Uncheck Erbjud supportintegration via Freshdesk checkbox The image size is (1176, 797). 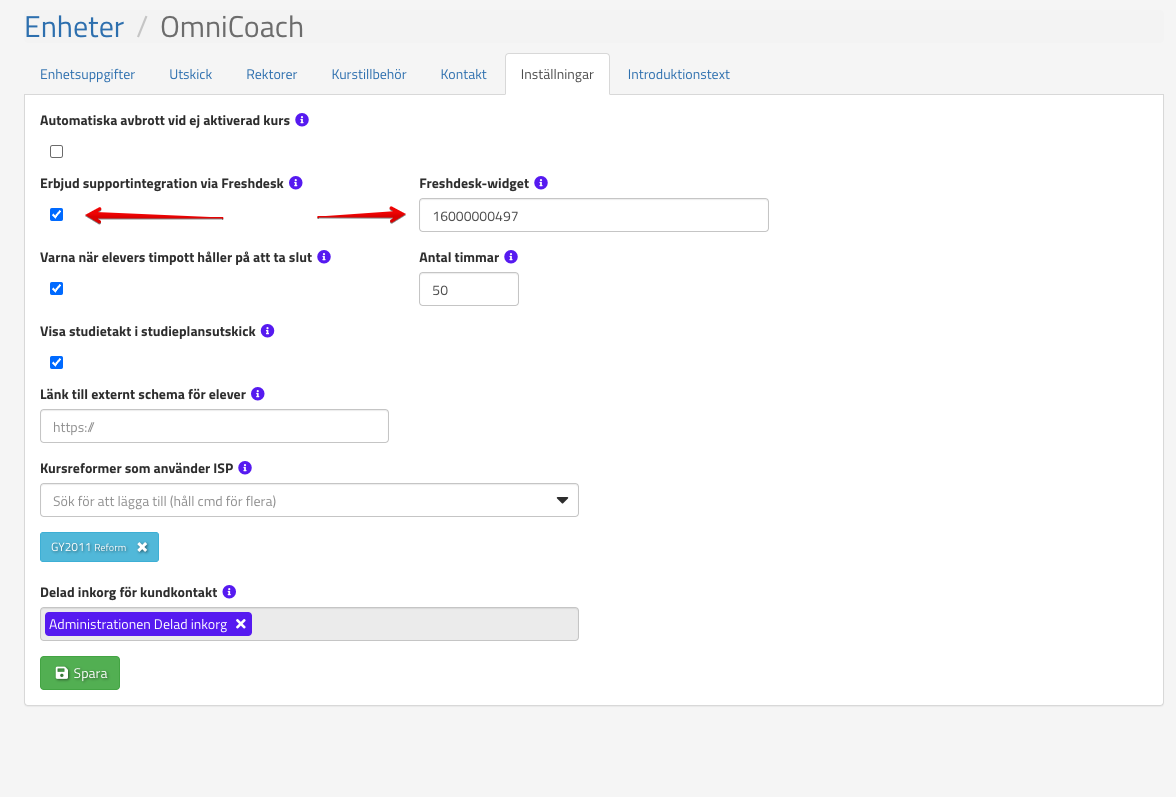pos(57,214)
